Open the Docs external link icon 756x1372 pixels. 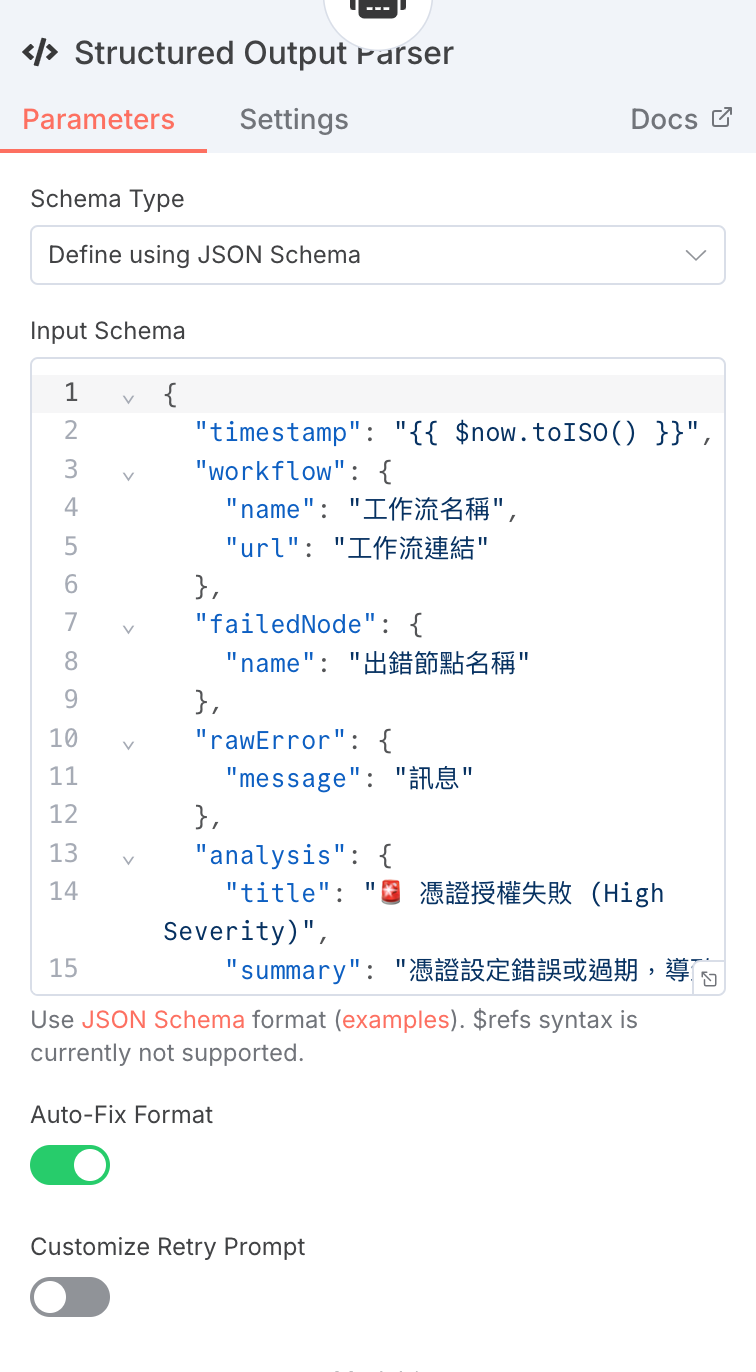click(721, 118)
